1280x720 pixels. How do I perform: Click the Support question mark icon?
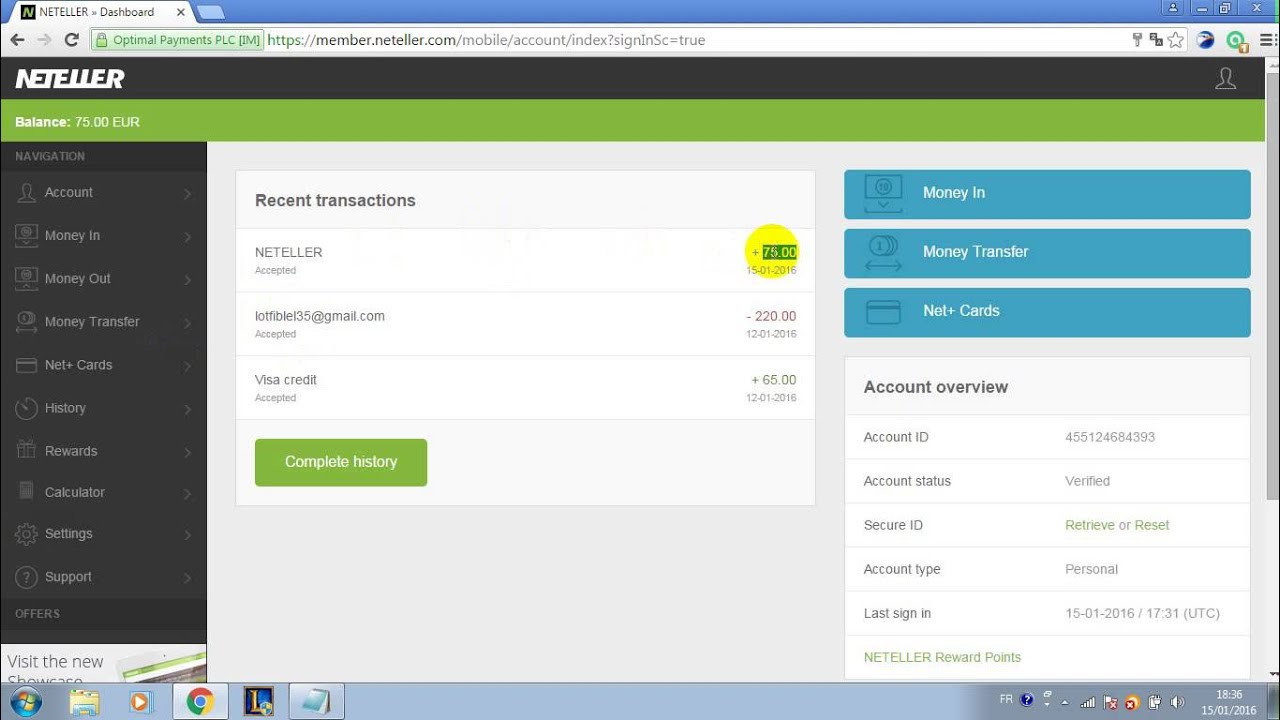(x=27, y=577)
